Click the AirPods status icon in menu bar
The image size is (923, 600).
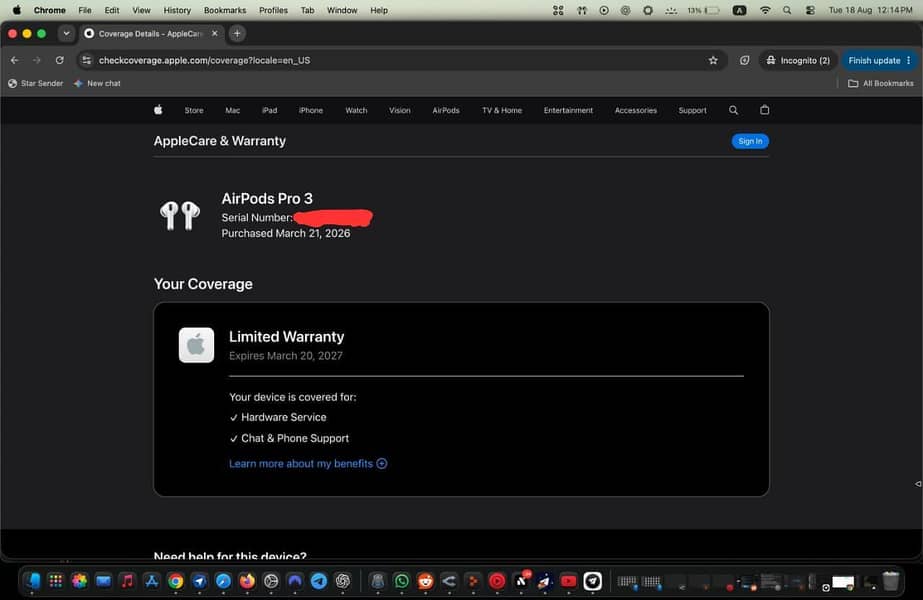coord(582,10)
